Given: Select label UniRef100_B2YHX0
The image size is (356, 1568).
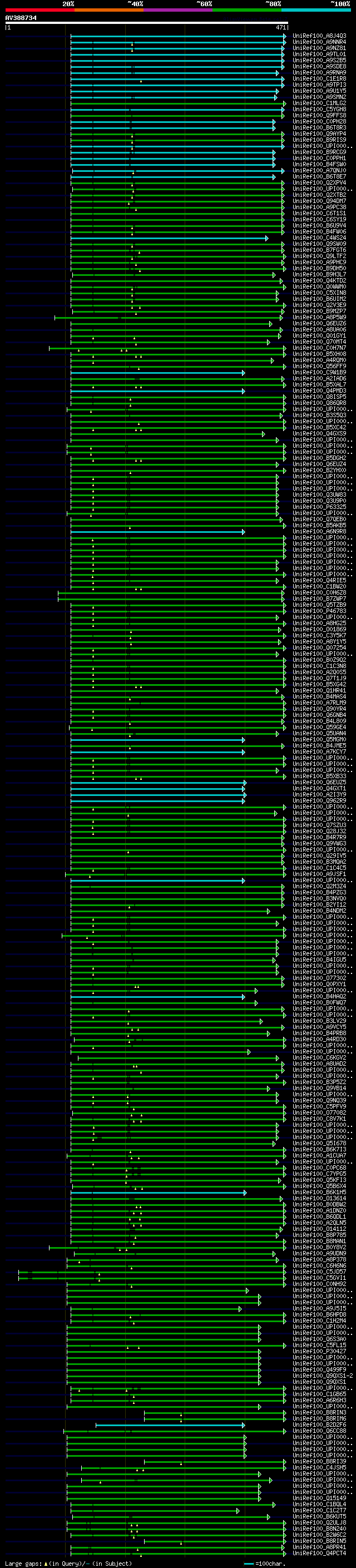Looking at the screenshot, I should pyautogui.click(x=319, y=471).
